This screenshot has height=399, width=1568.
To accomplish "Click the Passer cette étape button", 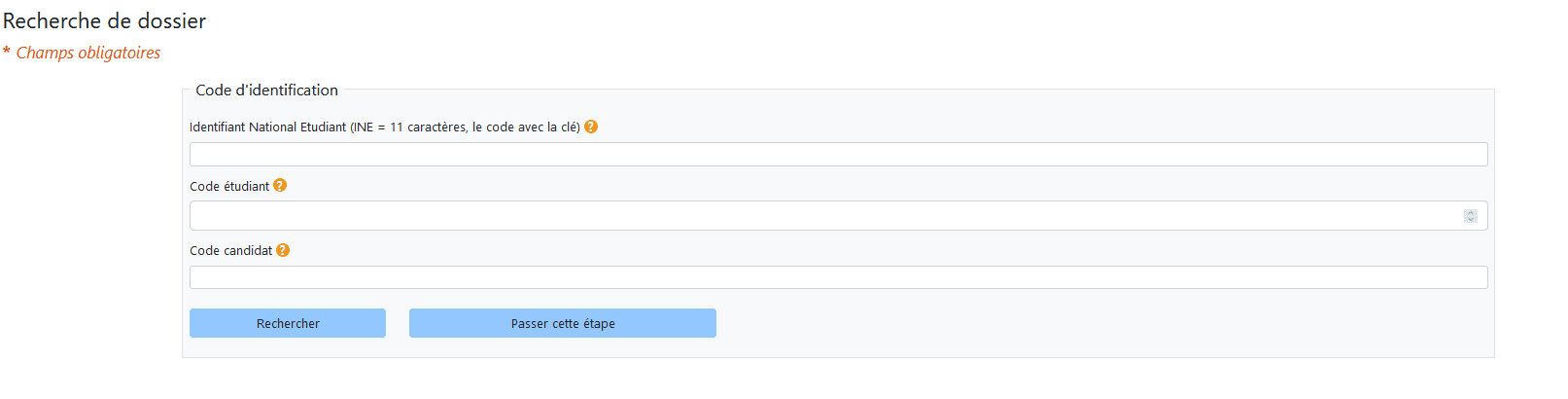I will click(x=562, y=323).
